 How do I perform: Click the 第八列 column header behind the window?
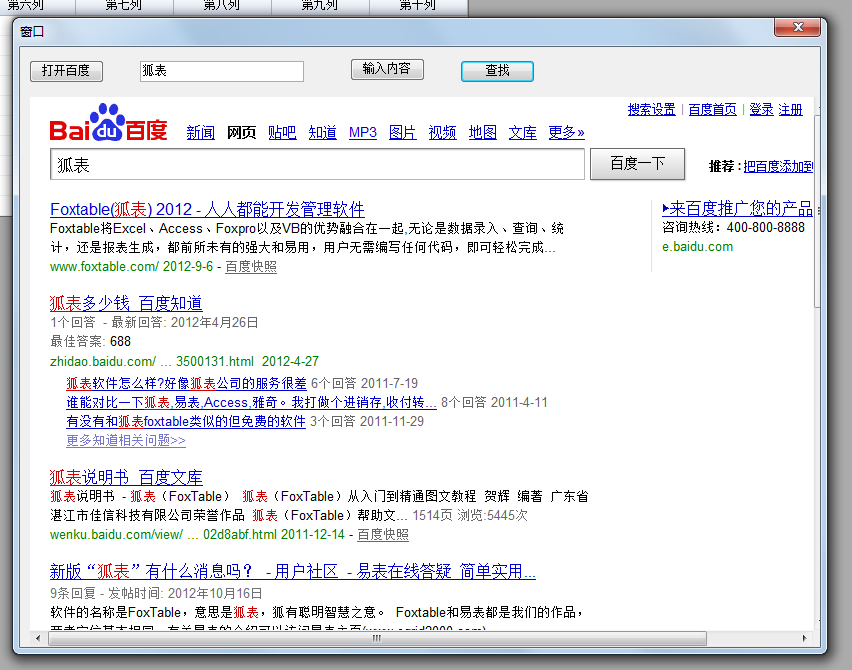[x=222, y=7]
